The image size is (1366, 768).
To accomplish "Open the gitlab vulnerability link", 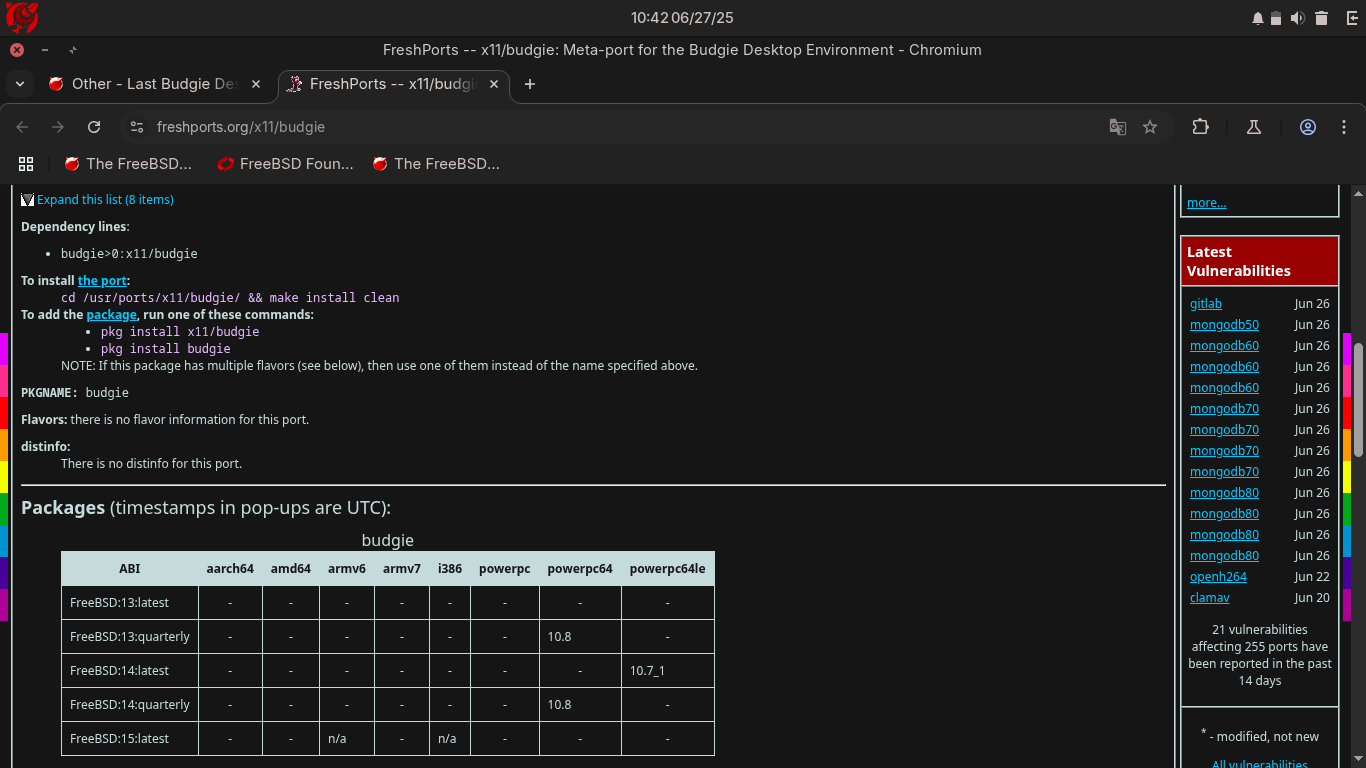I will (x=1205, y=304).
